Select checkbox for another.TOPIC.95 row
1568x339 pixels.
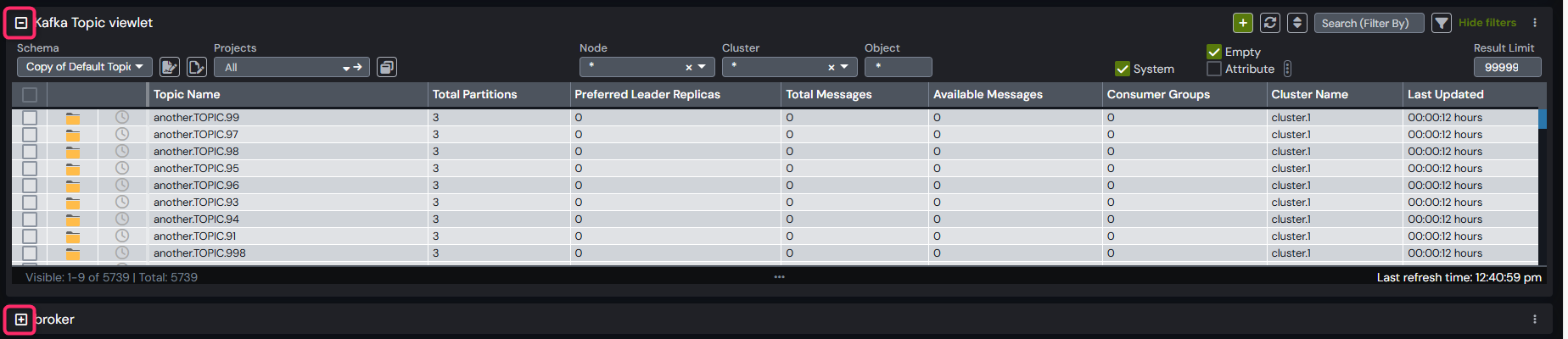coord(30,169)
